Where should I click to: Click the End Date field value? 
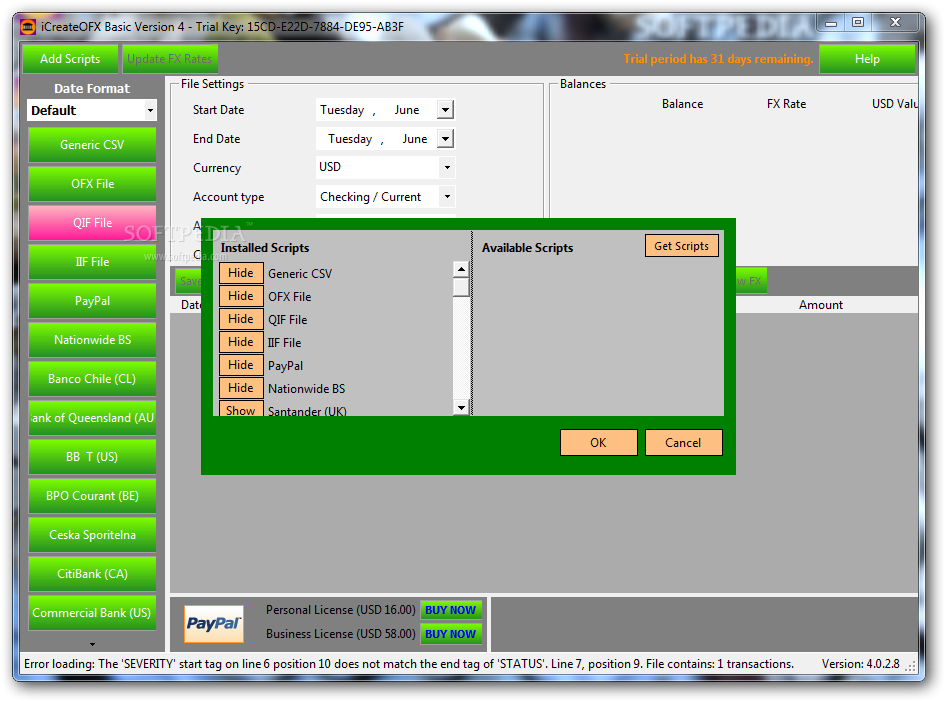[376, 139]
